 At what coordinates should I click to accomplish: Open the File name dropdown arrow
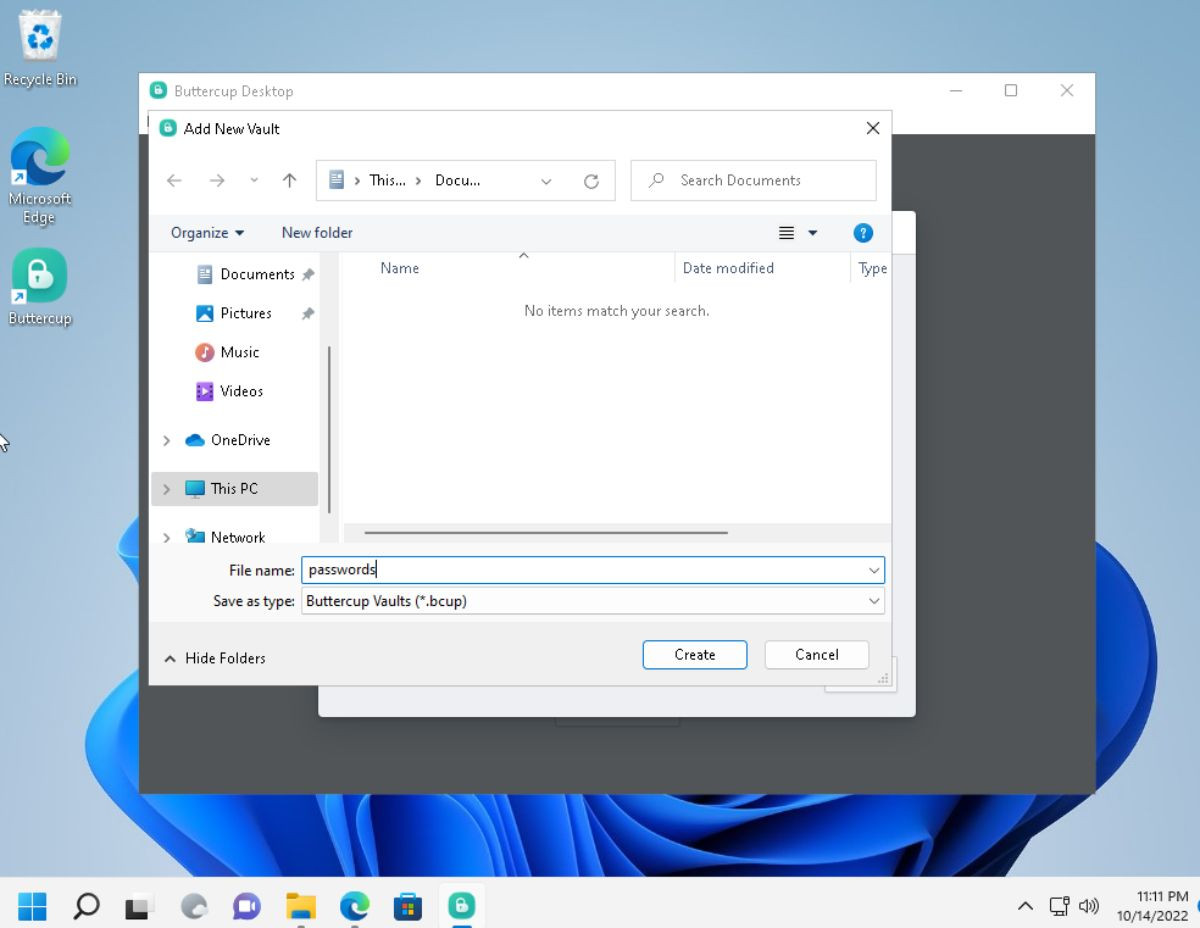click(875, 570)
